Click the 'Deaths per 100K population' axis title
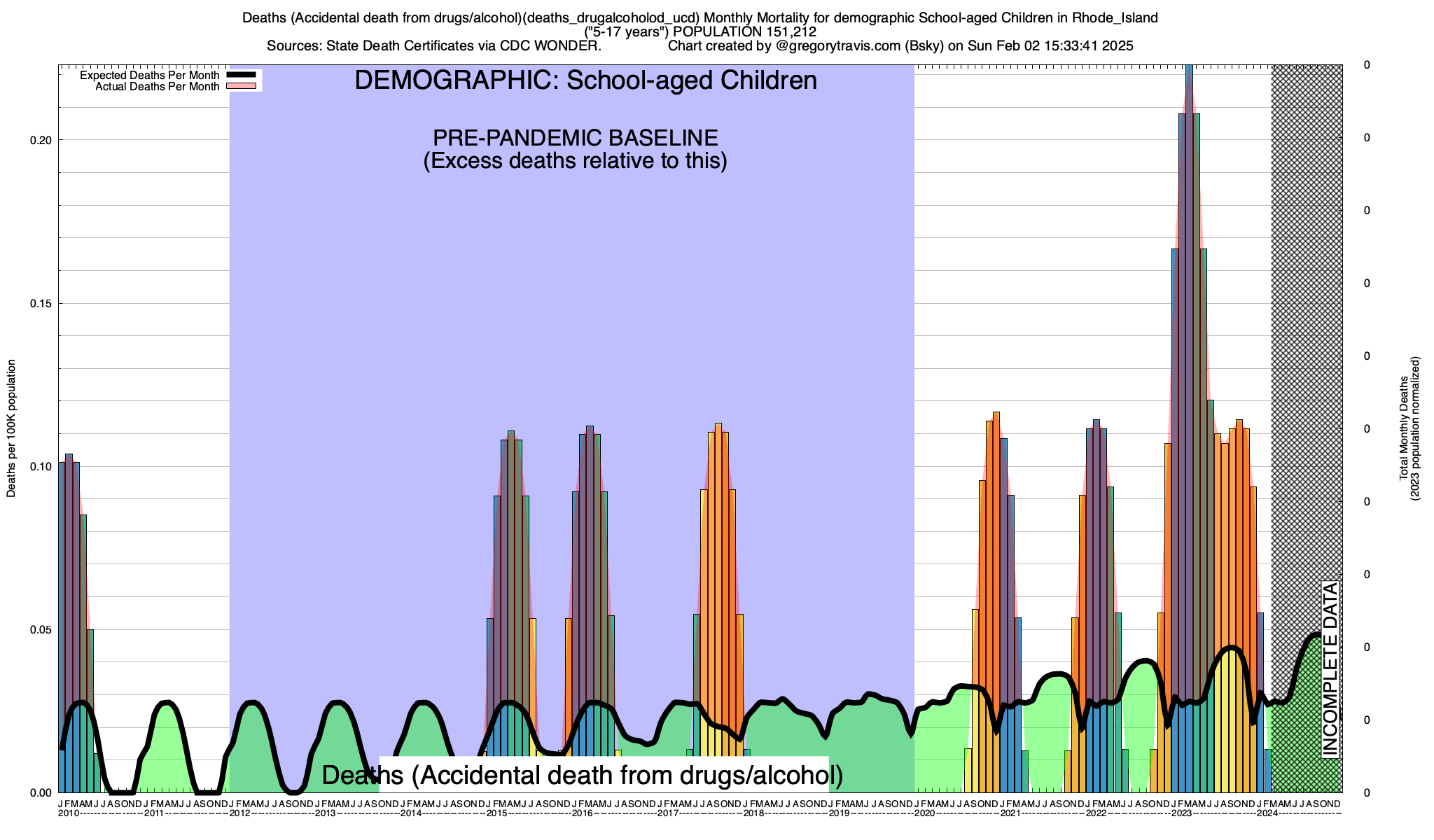The image size is (1434, 840). coord(11,428)
